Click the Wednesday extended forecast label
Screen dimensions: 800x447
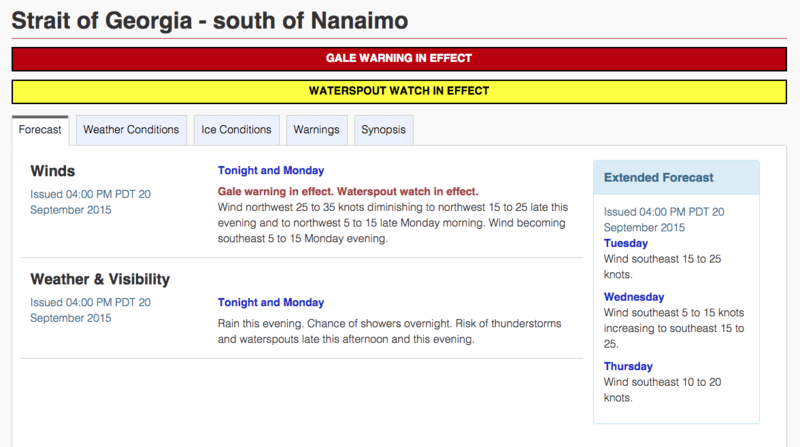coord(634,297)
